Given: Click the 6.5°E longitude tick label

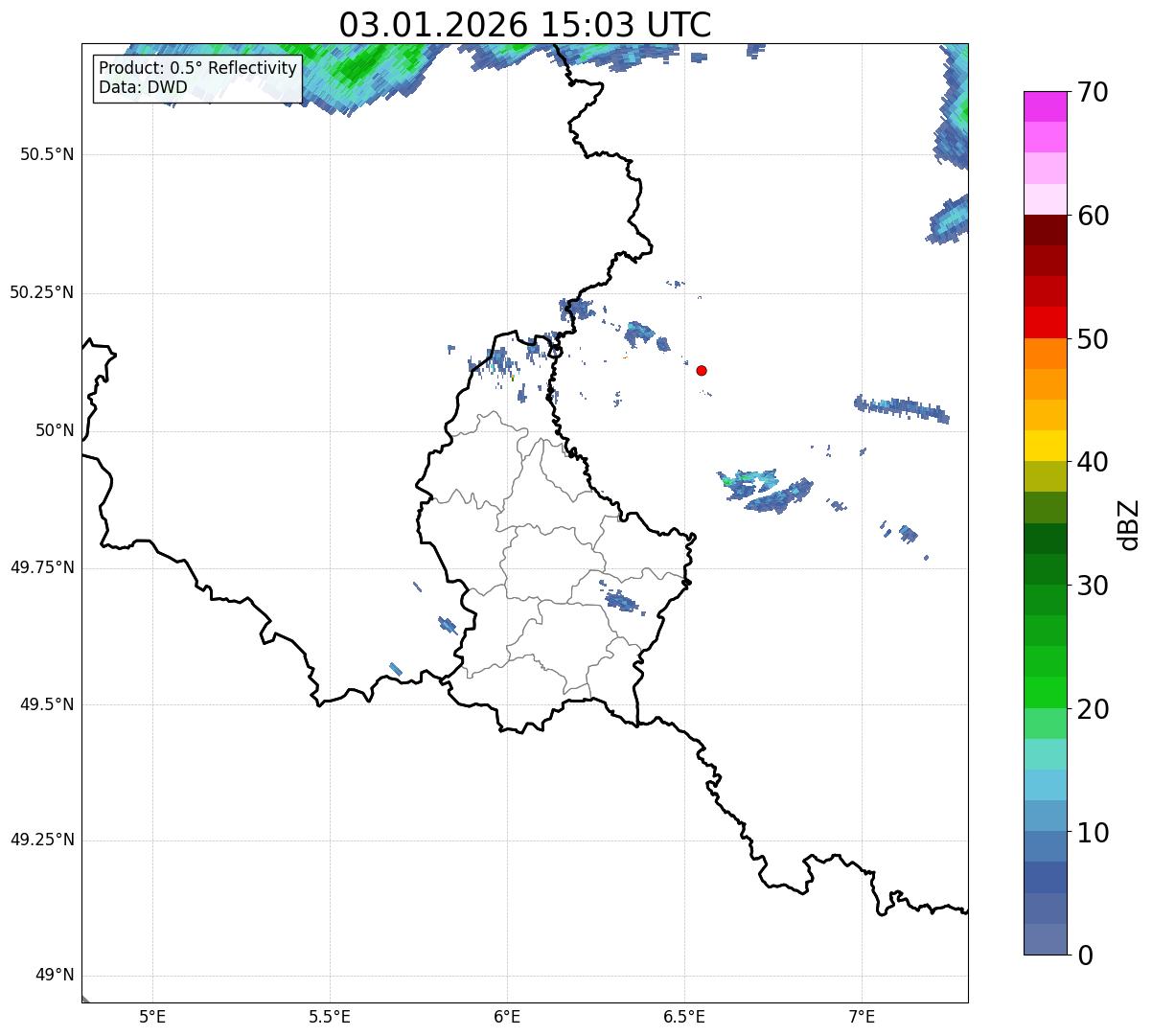Looking at the screenshot, I should pyautogui.click(x=684, y=1016).
